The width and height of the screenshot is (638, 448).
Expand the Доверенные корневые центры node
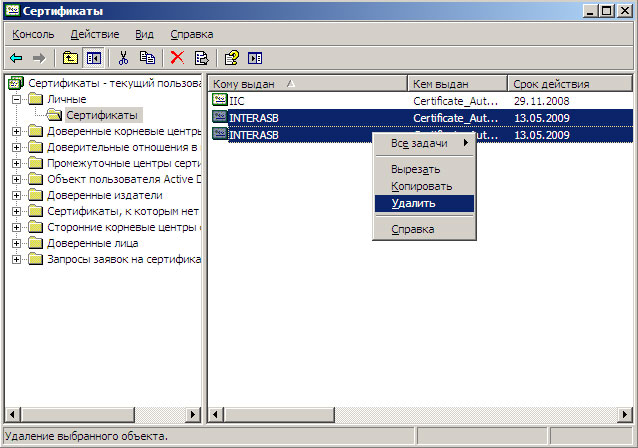17,131
